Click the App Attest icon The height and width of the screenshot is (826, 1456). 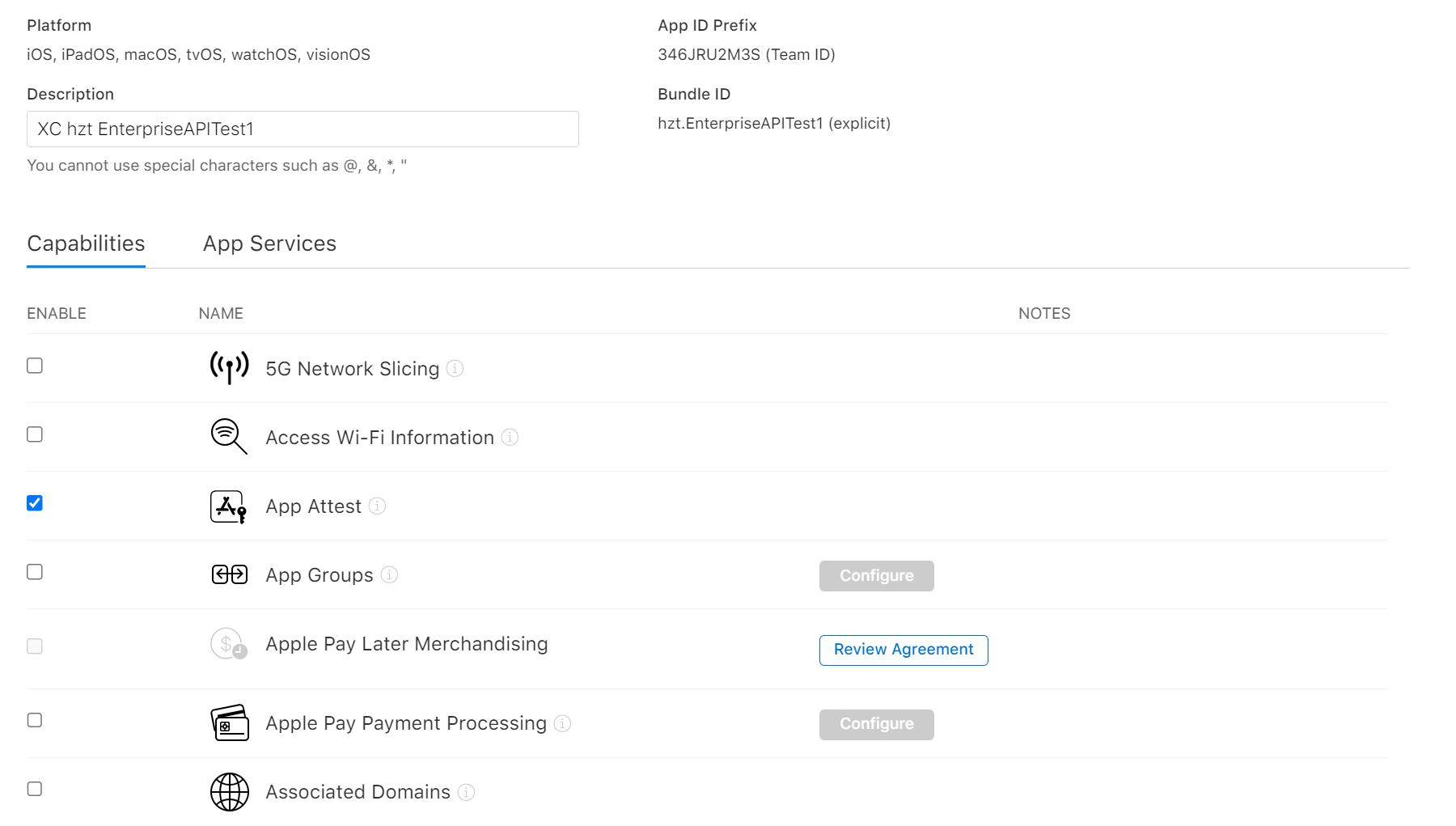click(x=229, y=506)
